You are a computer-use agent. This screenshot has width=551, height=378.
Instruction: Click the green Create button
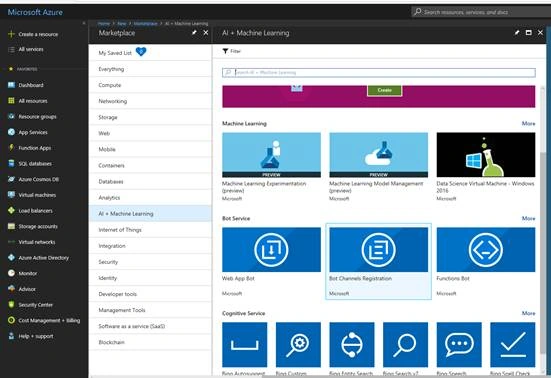[x=384, y=90]
